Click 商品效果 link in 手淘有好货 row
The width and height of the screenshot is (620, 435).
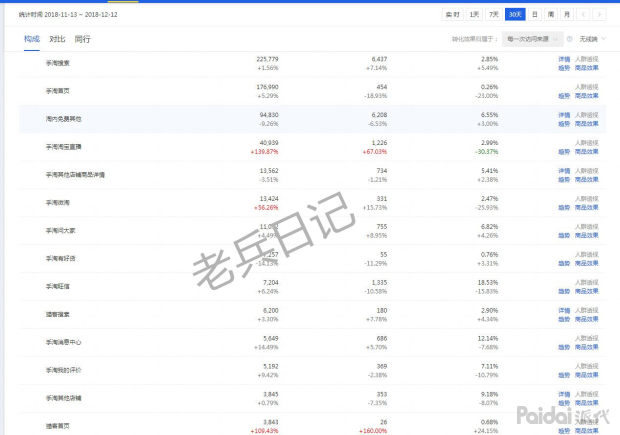586,263
